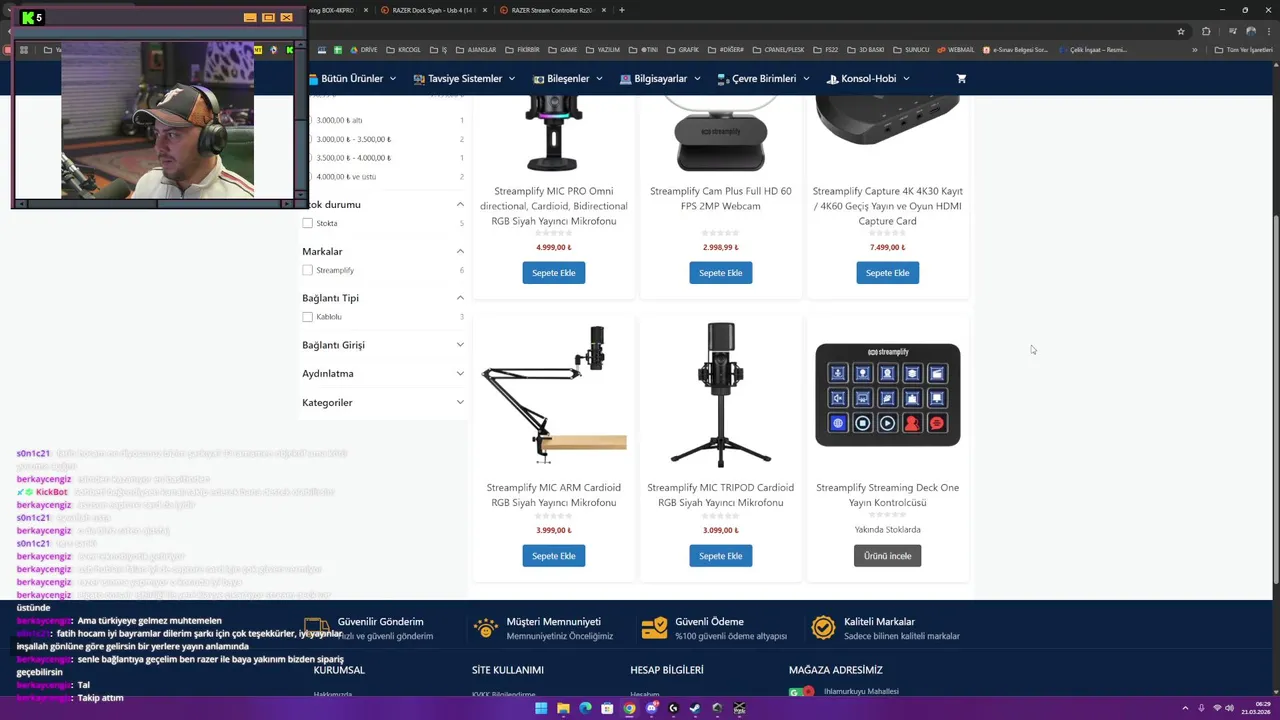Select the 3.000,00 - 3.500,00 price filter

pyautogui.click(x=353, y=139)
